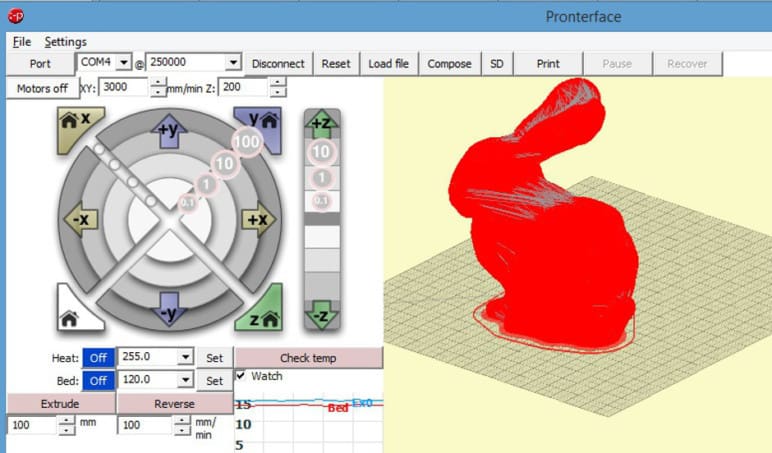This screenshot has height=453, width=772.
Task: Jog the printer with -X arrow
Action: 79,219
